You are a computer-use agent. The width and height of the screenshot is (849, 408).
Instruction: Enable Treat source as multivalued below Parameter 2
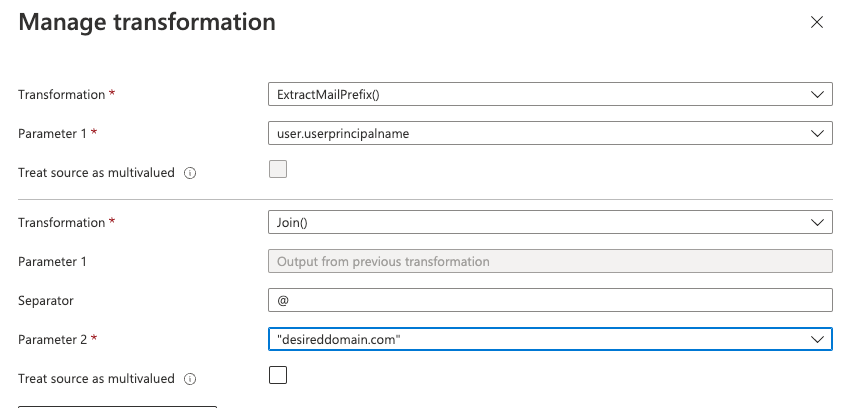click(x=278, y=375)
